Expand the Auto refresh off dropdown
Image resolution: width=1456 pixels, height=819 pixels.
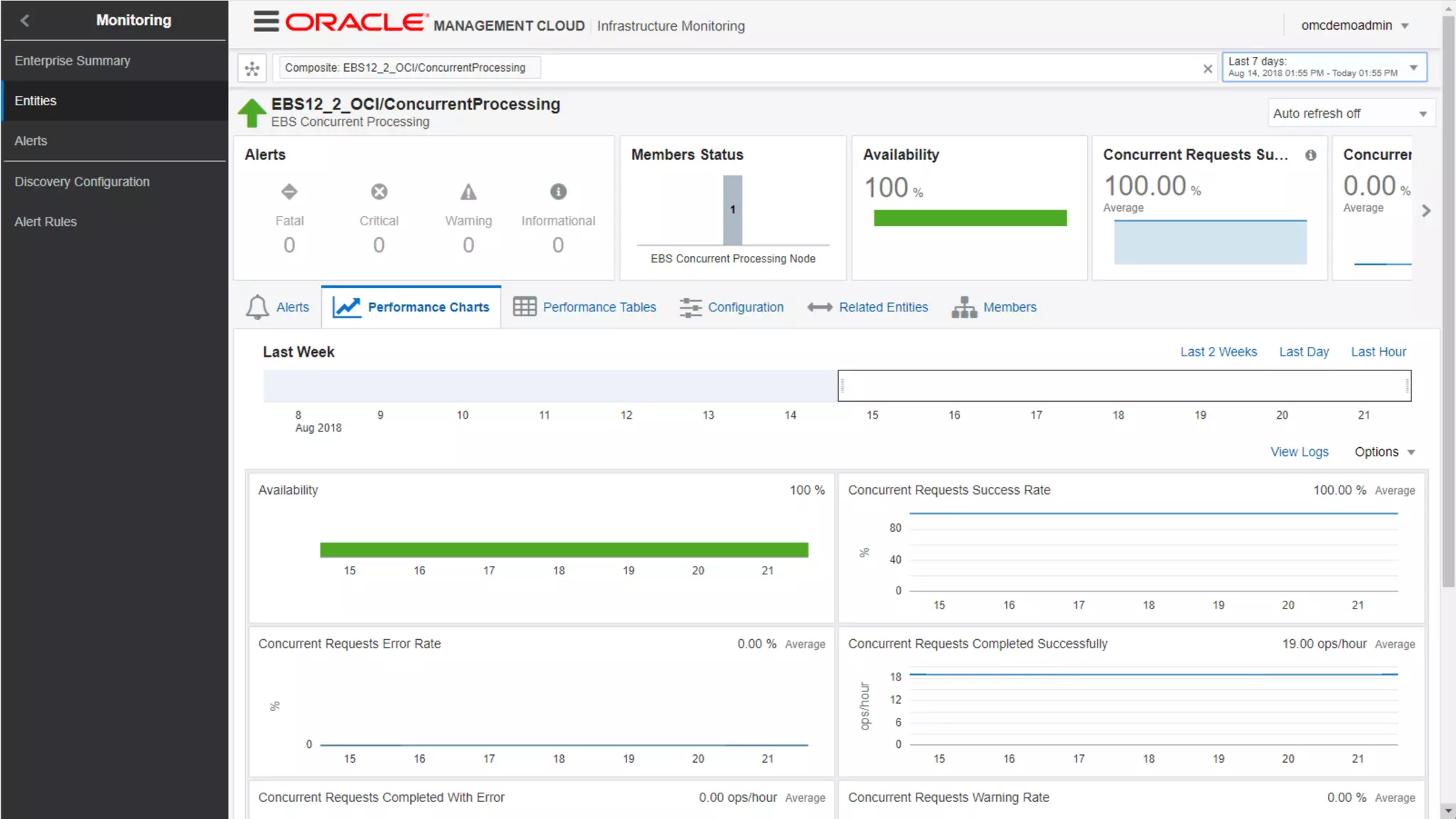click(1351, 114)
